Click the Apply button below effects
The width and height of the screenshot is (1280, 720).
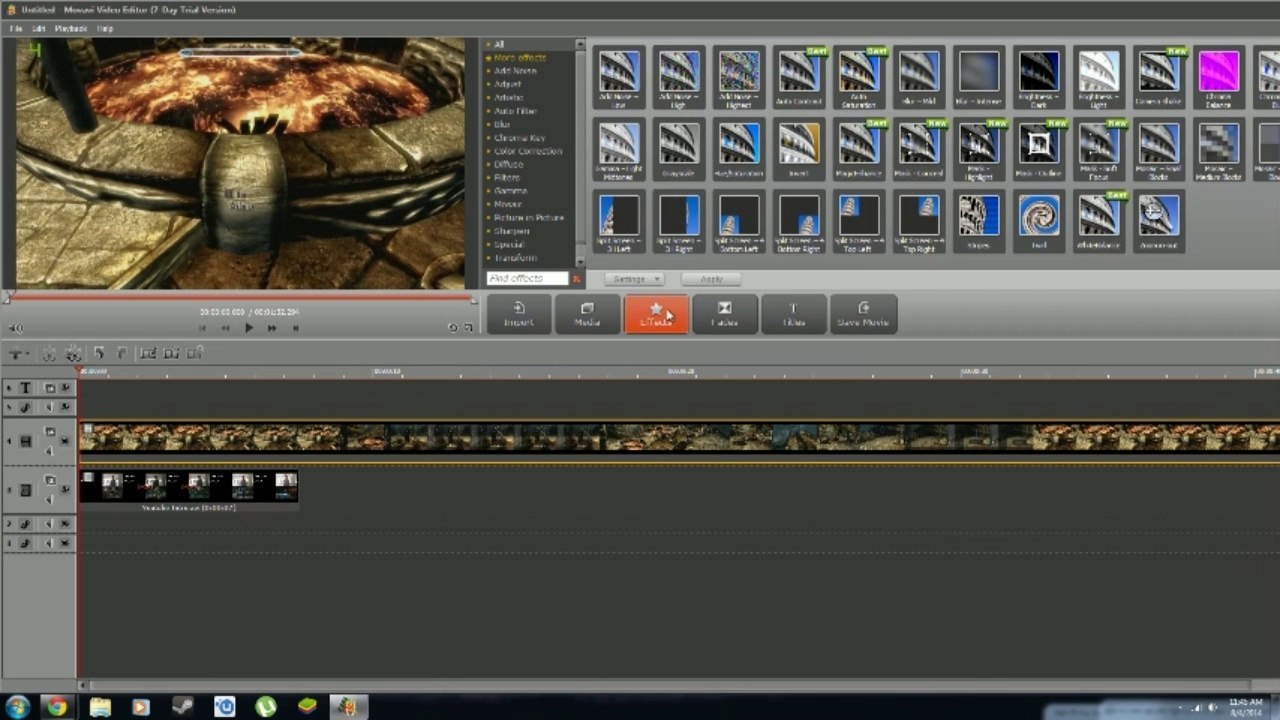(712, 279)
